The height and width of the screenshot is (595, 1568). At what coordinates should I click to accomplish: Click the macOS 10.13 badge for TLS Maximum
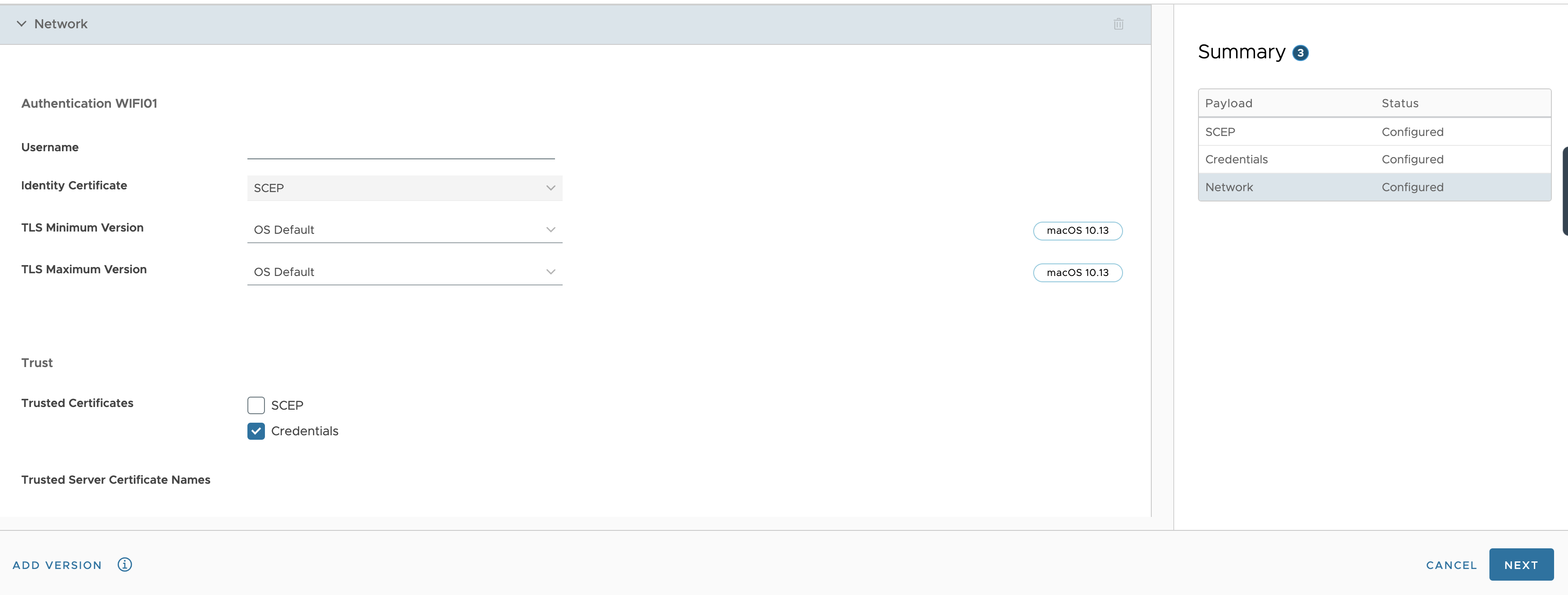tap(1078, 272)
